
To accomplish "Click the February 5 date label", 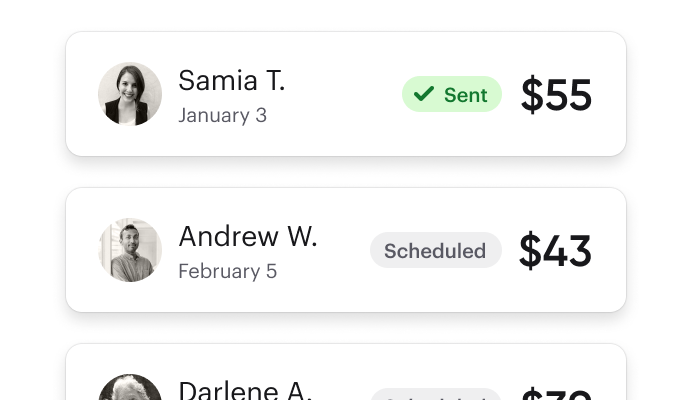I will pos(227,271).
